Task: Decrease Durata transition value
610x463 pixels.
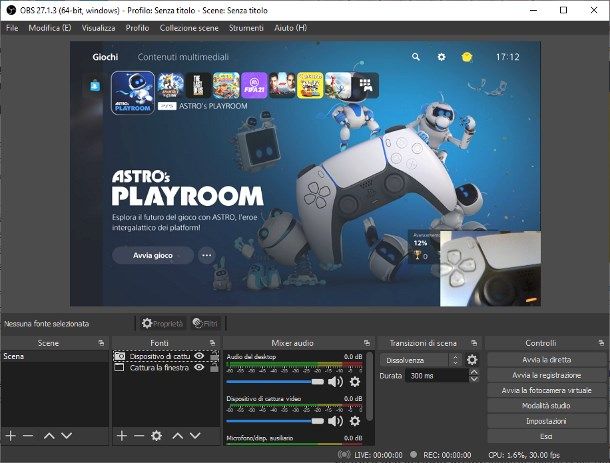Action: [474, 379]
